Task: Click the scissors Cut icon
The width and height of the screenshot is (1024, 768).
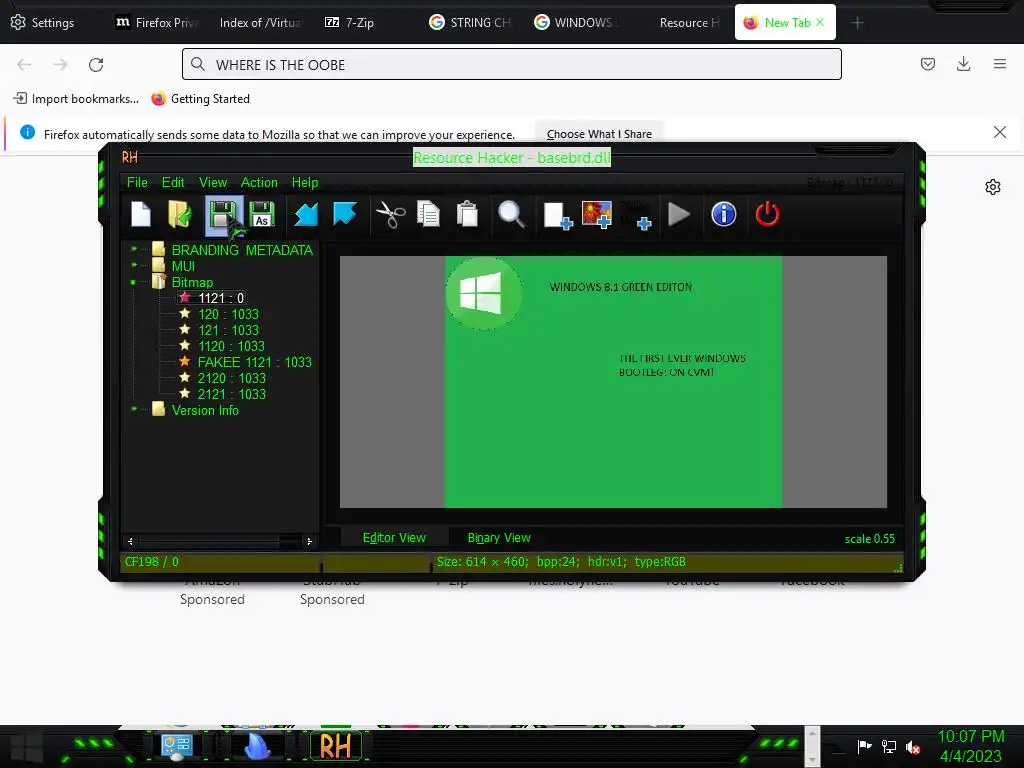Action: [x=391, y=214]
